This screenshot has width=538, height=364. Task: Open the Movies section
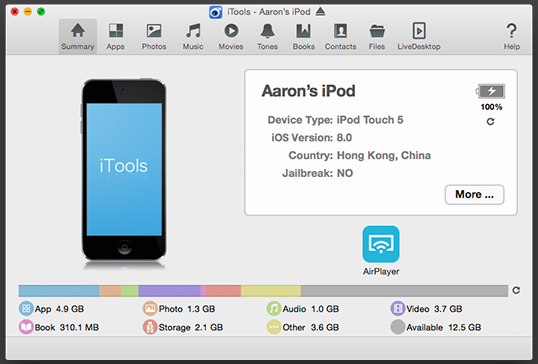click(x=231, y=36)
